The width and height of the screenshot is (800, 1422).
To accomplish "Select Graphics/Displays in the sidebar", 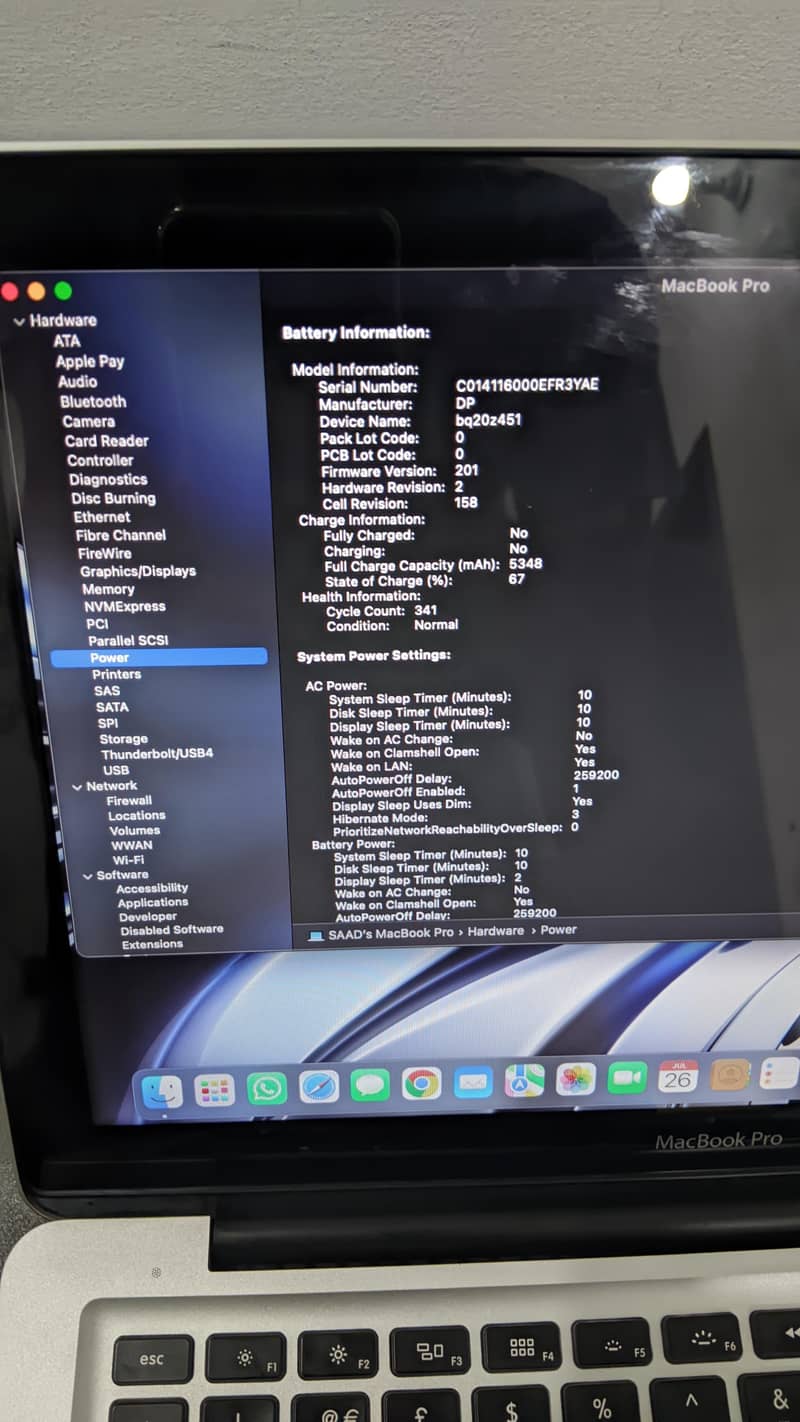I will tap(138, 571).
